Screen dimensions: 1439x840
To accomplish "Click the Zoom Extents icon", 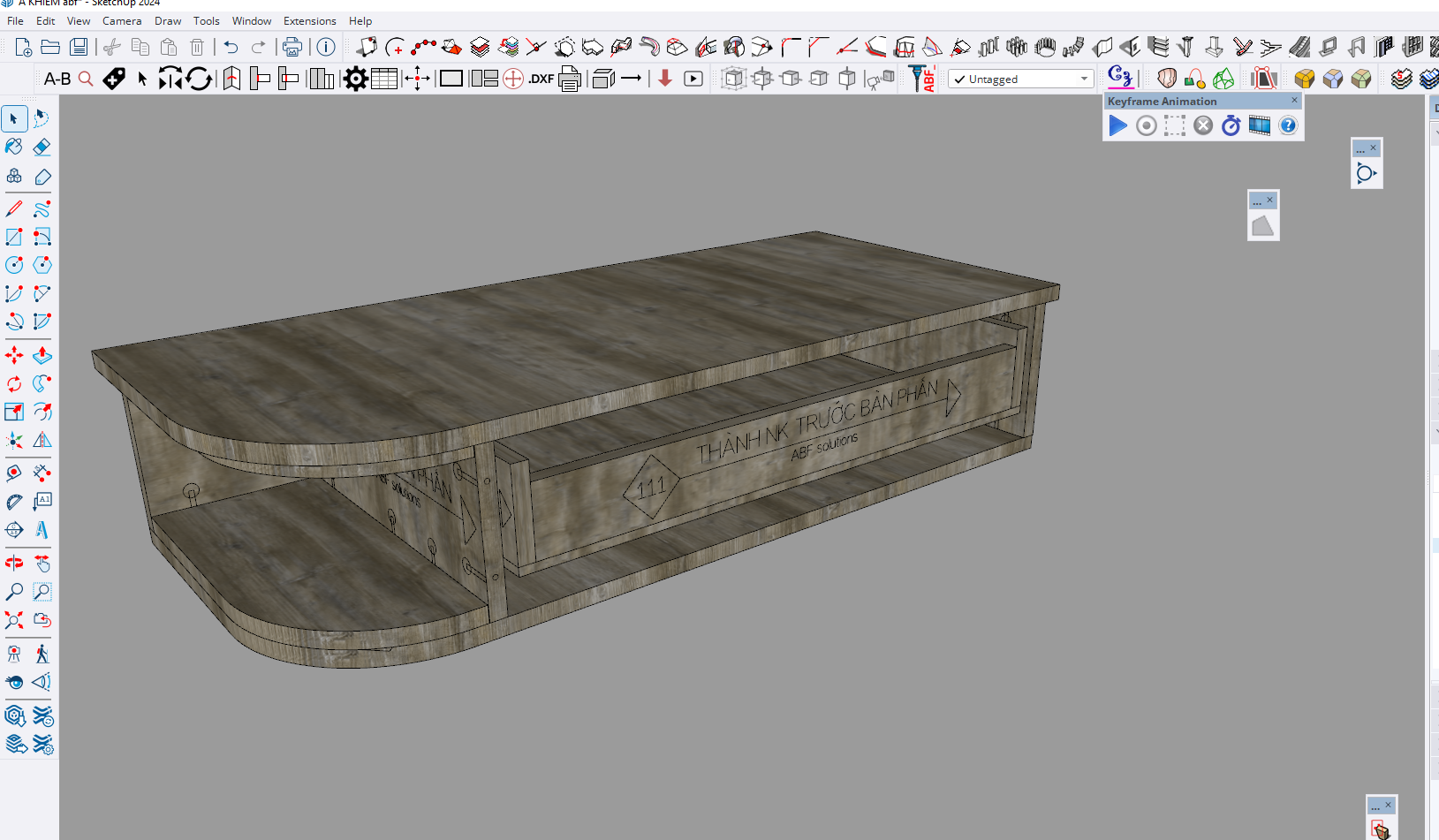I will tap(14, 620).
